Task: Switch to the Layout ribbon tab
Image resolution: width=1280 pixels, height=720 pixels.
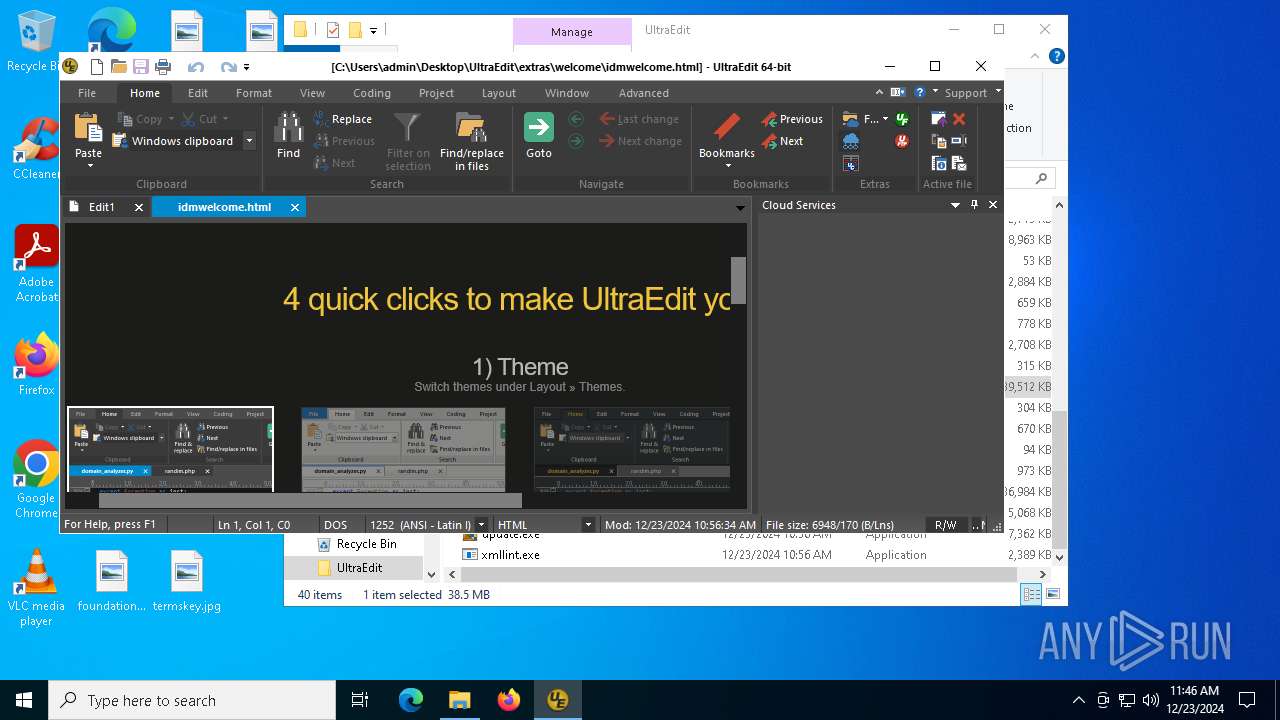Action: [499, 93]
